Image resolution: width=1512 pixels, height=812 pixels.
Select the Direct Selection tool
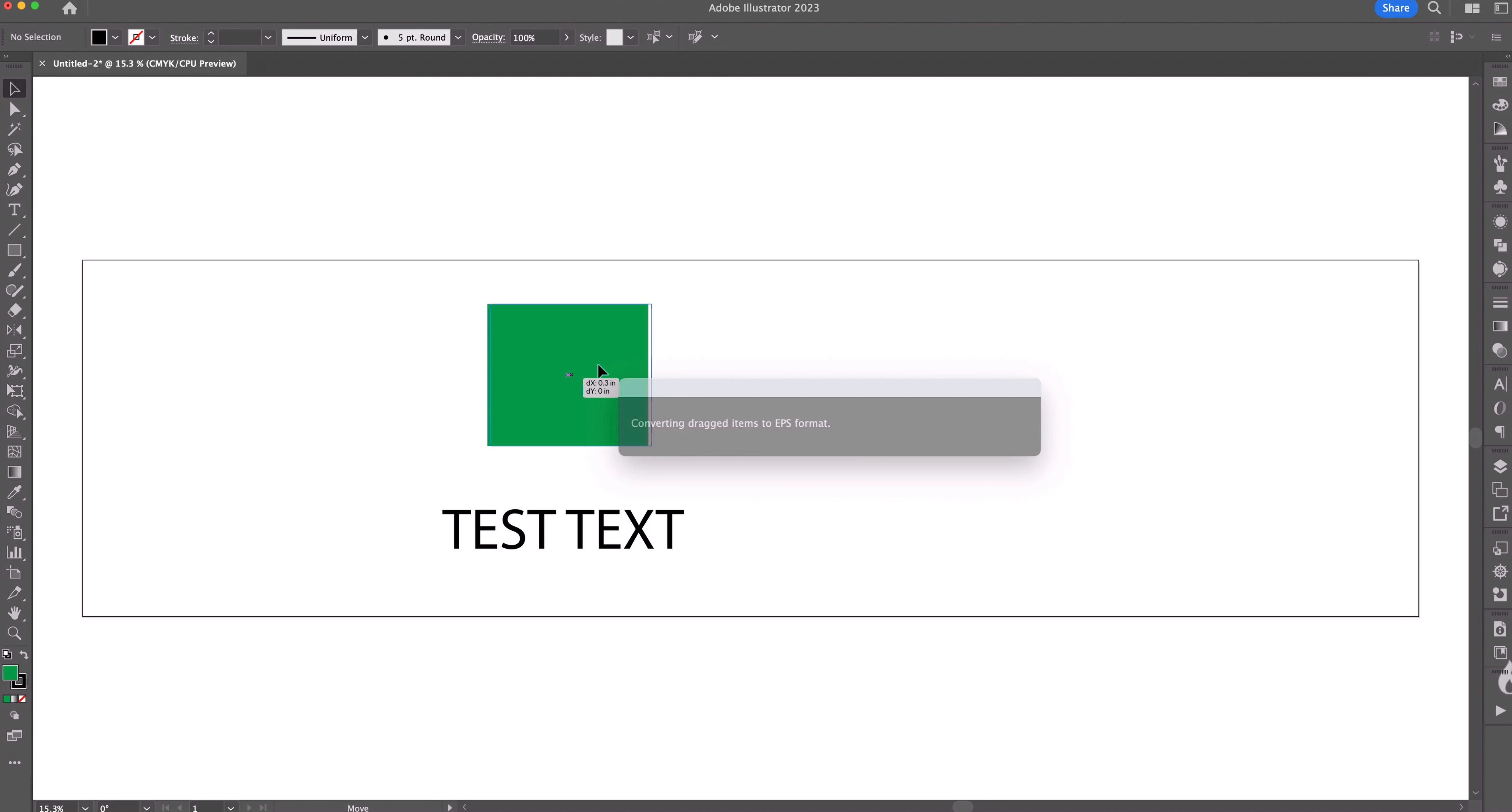(x=14, y=109)
